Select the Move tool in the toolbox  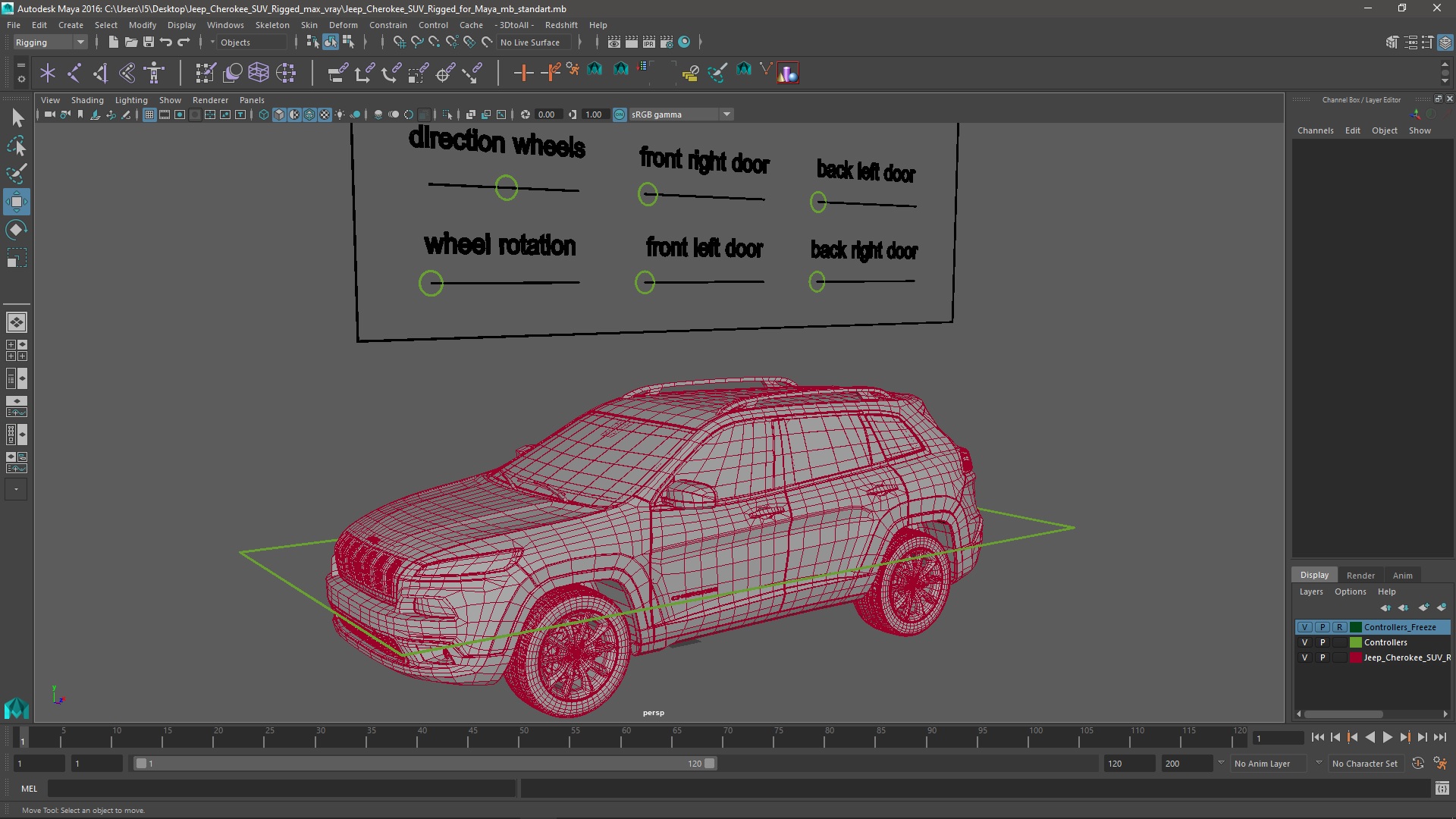[x=16, y=202]
